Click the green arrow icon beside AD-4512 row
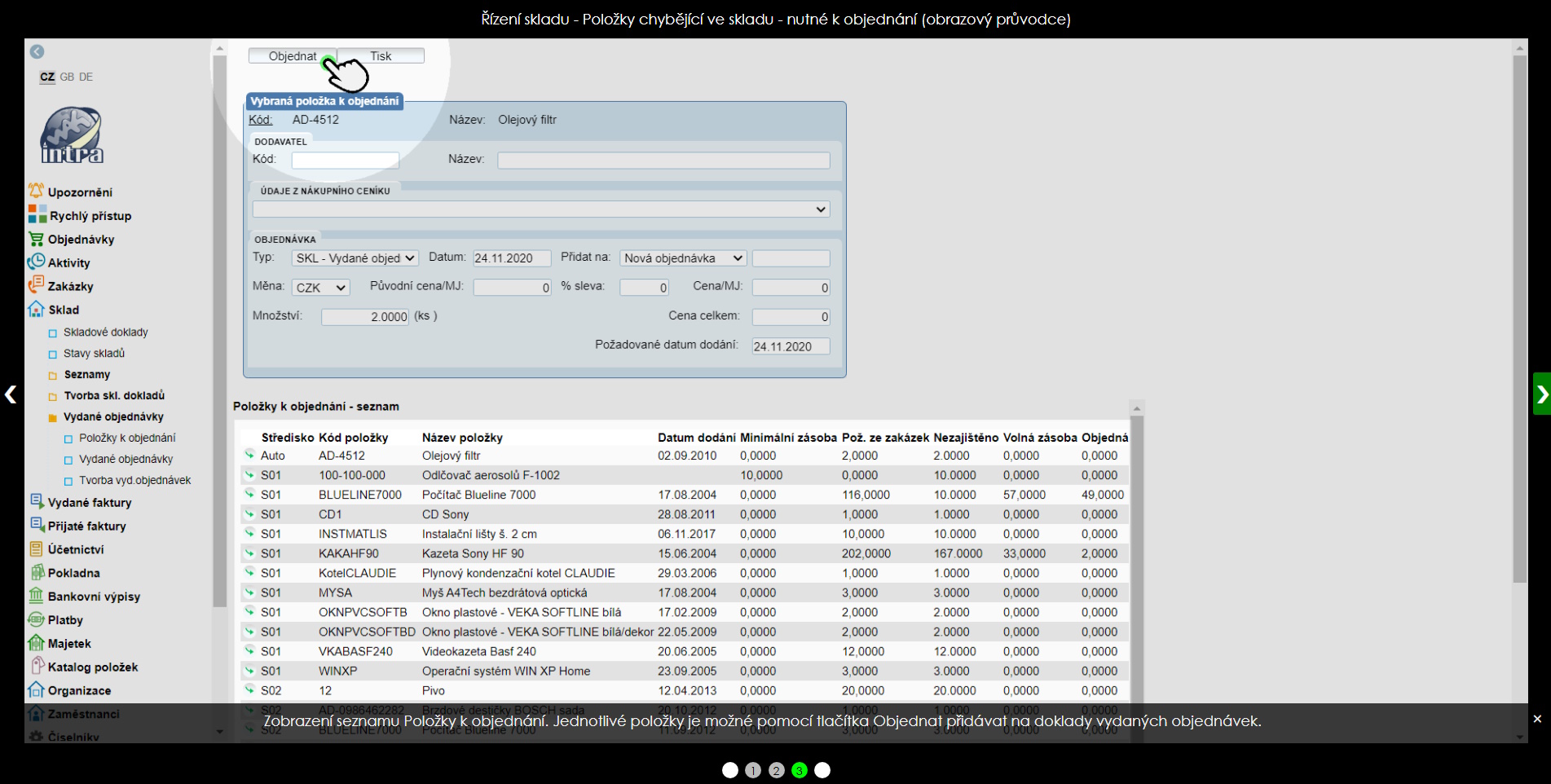 point(249,455)
